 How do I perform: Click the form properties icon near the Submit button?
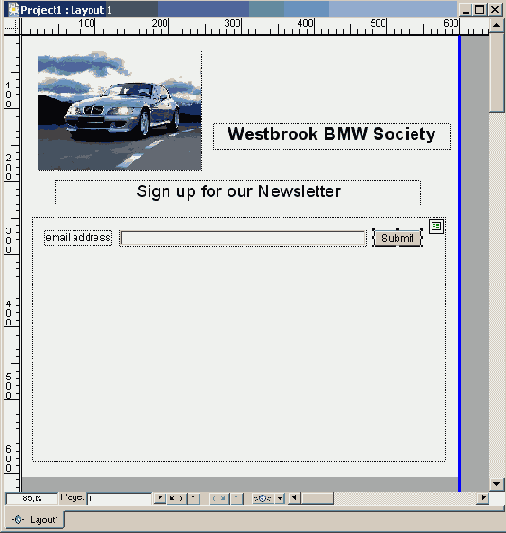pyautogui.click(x=436, y=226)
